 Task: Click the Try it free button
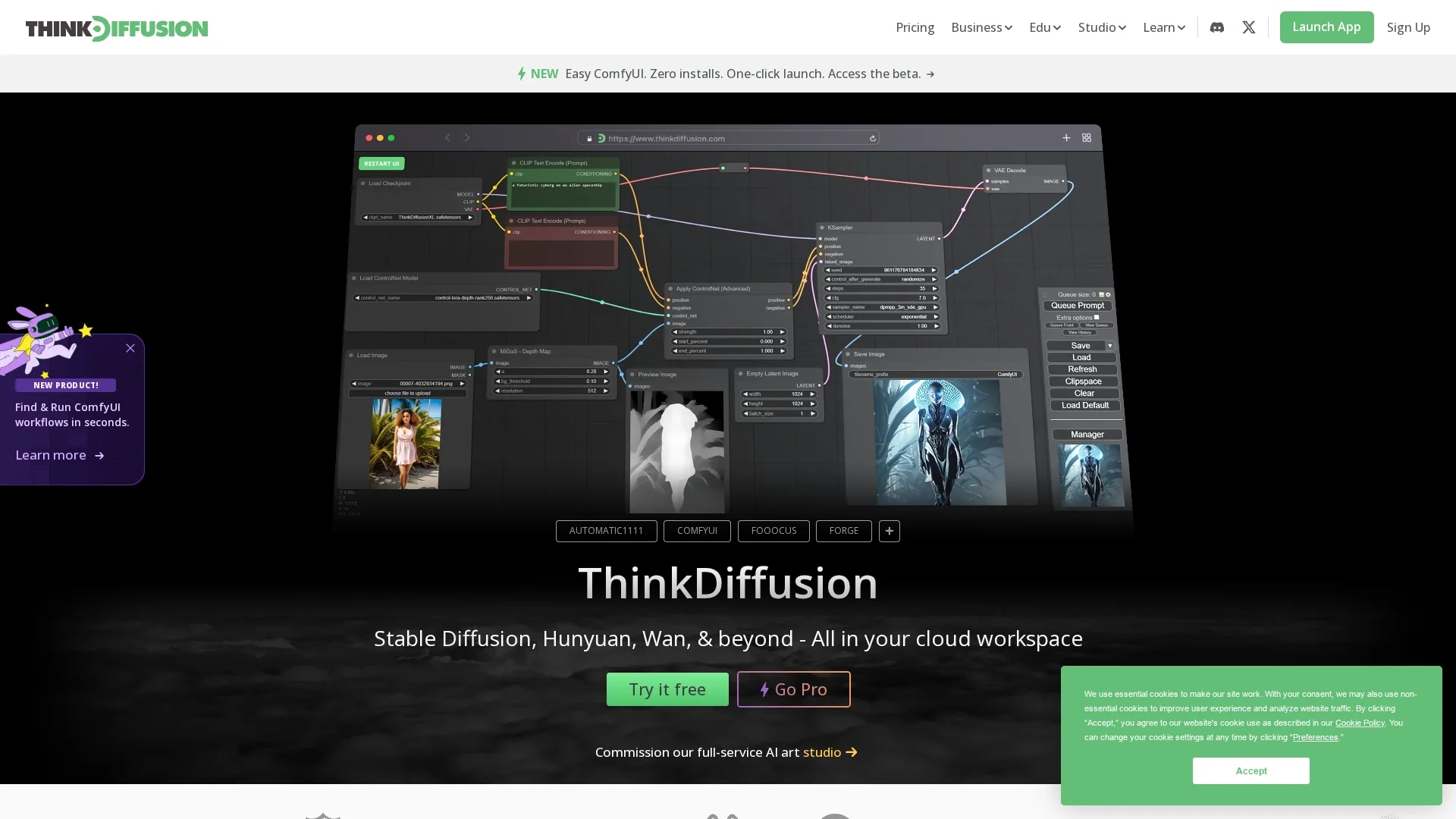(x=667, y=689)
